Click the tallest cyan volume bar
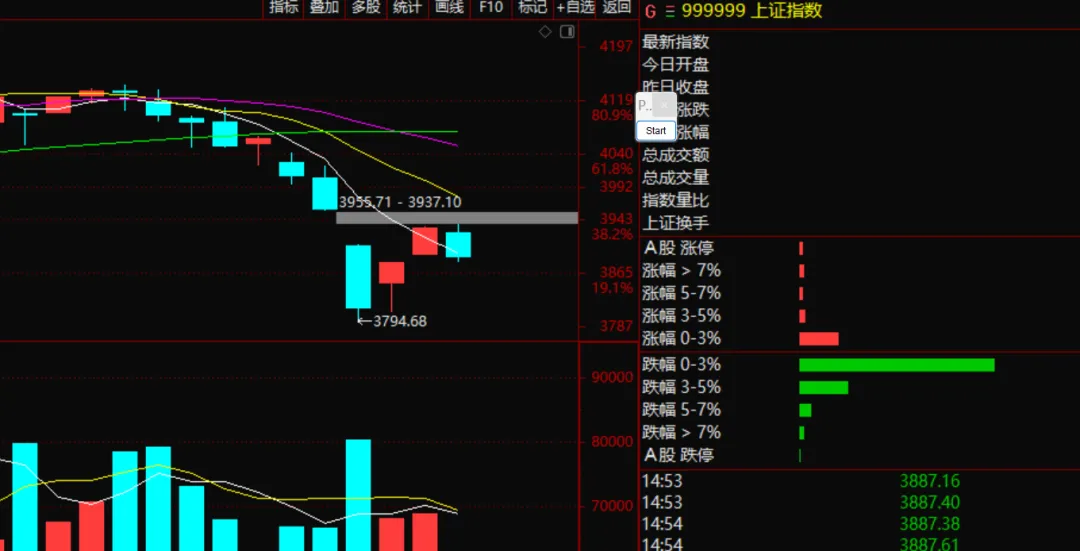Viewport: 1080px width, 551px height. [x=358, y=495]
